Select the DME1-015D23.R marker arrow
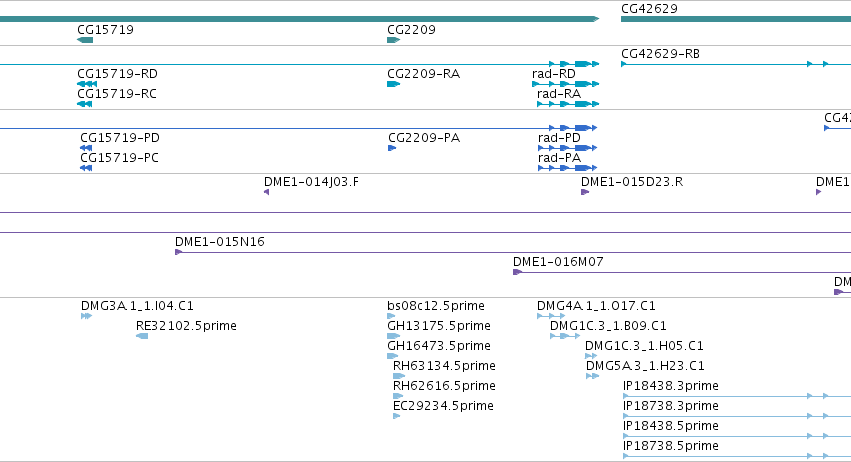Image resolution: width=851 pixels, height=462 pixels. click(x=585, y=192)
